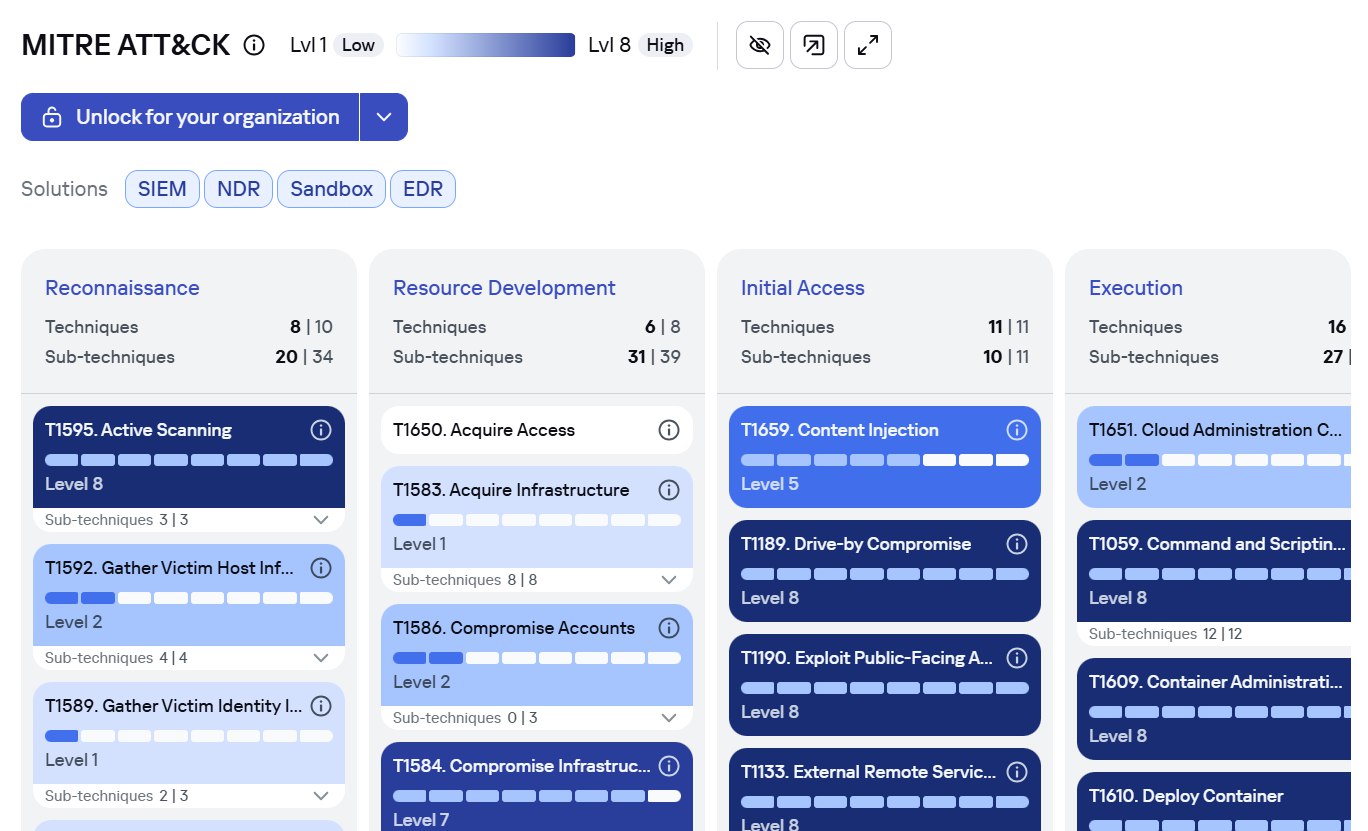The width and height of the screenshot is (1368, 831).
Task: Click the lock icon in Unlock button
Action: [52, 117]
